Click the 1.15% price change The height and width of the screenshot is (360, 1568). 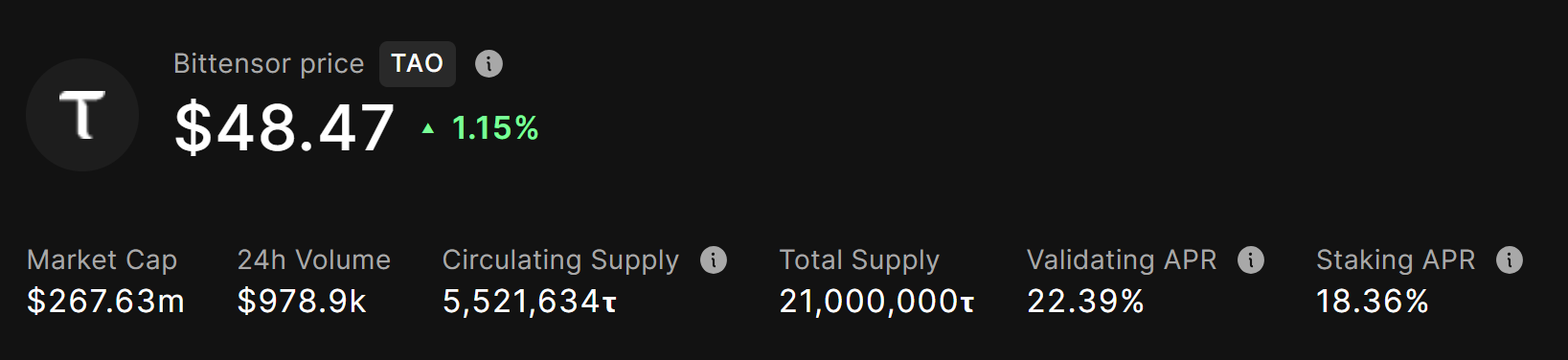(x=495, y=128)
